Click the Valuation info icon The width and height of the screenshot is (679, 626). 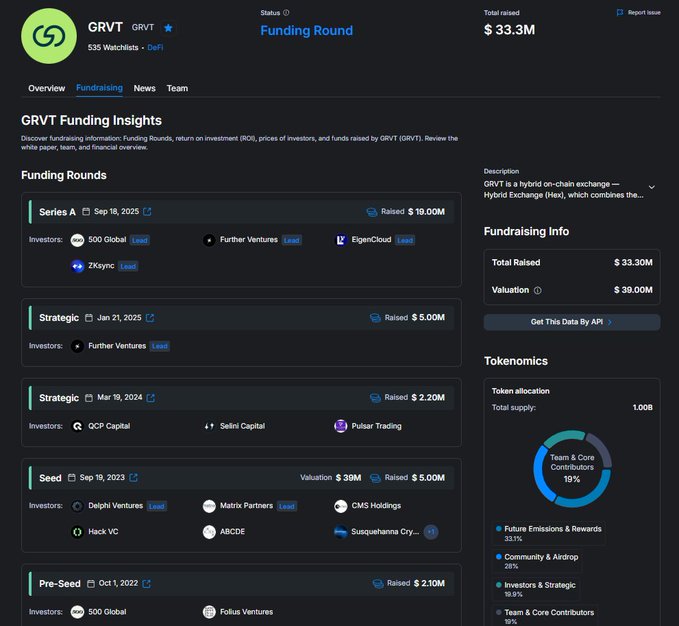click(537, 290)
